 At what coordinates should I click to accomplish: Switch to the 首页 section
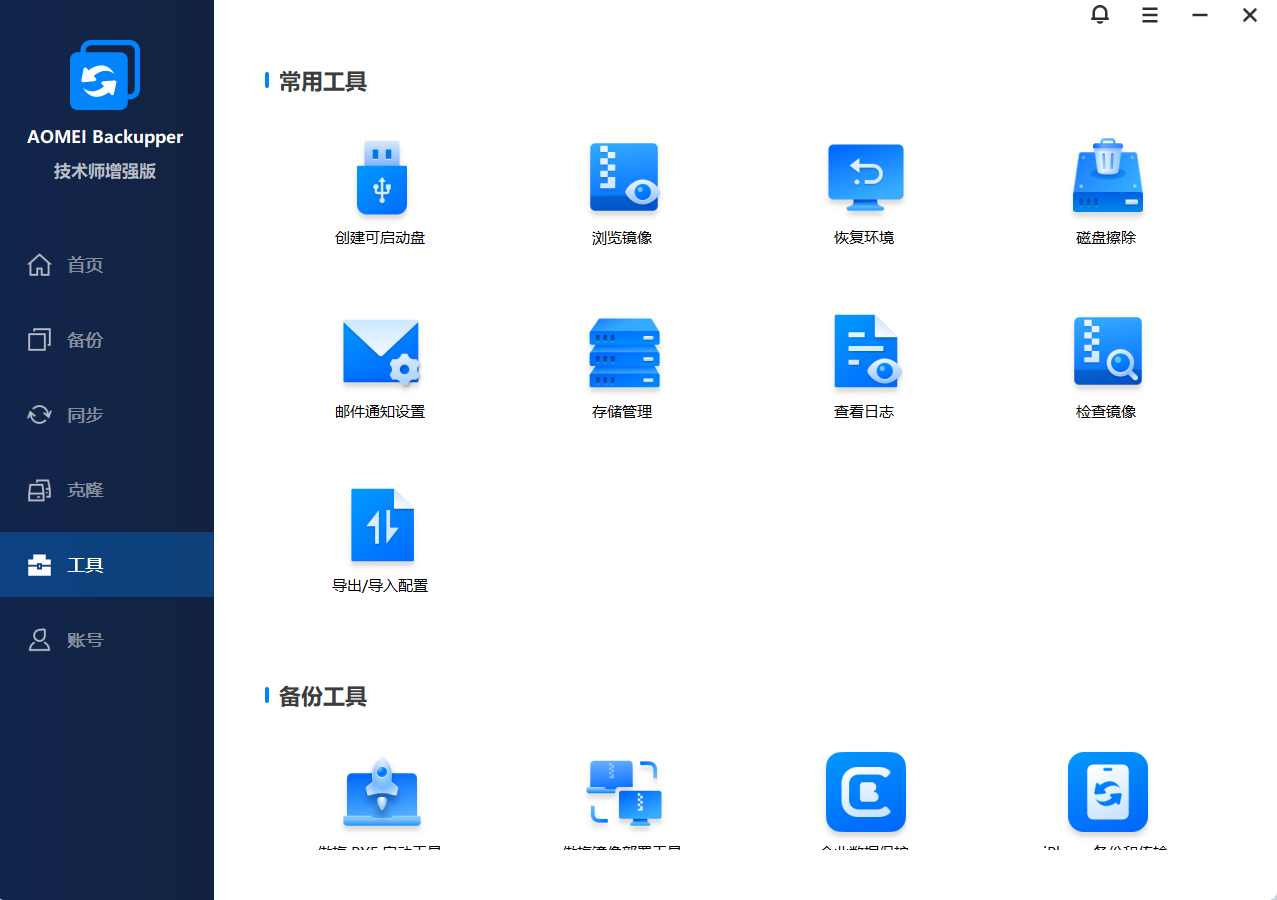pos(84,264)
